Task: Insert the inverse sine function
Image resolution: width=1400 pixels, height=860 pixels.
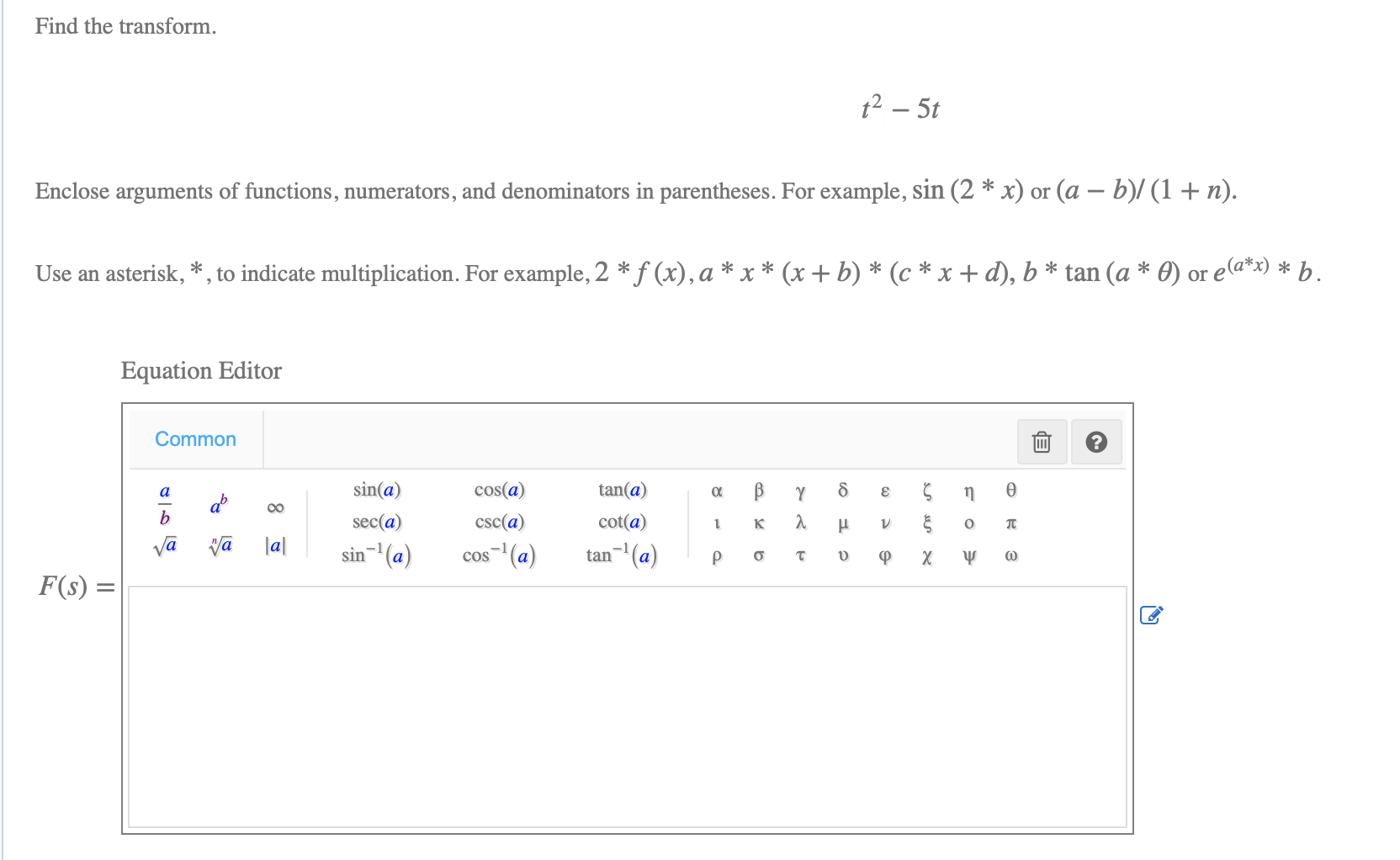Action: 375,554
